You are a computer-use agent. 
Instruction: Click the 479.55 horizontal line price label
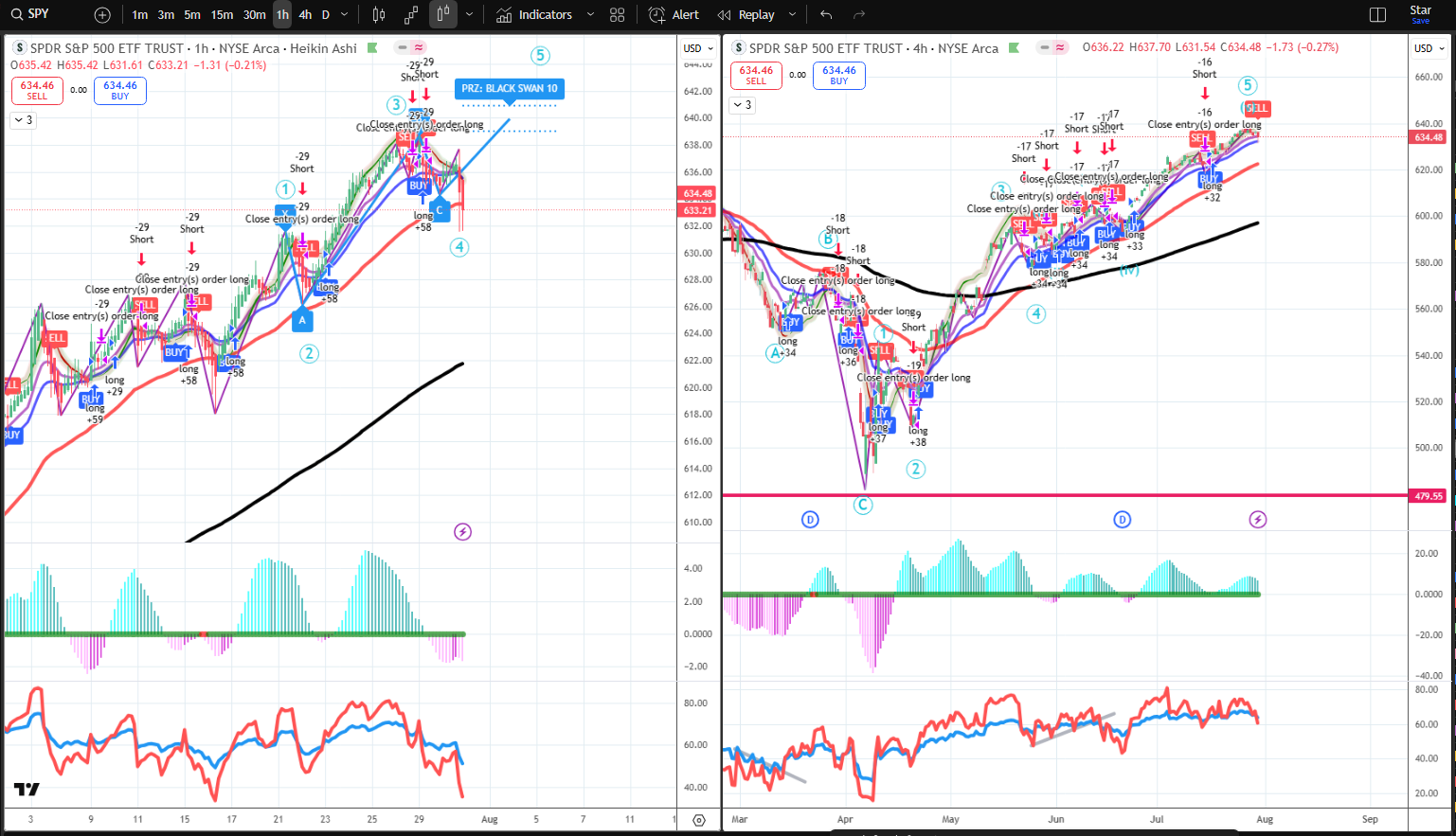[1429, 496]
